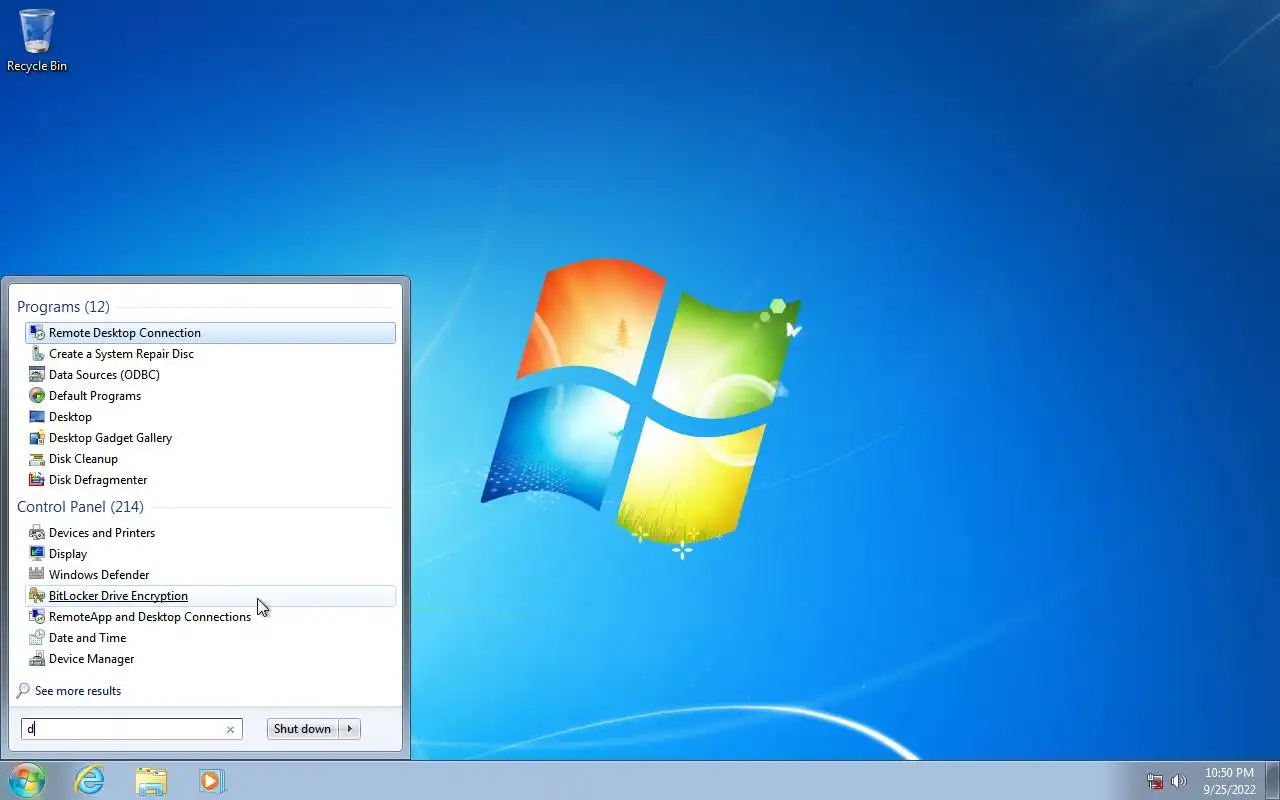Click Remote Desktop Connection icon

pyautogui.click(x=37, y=333)
